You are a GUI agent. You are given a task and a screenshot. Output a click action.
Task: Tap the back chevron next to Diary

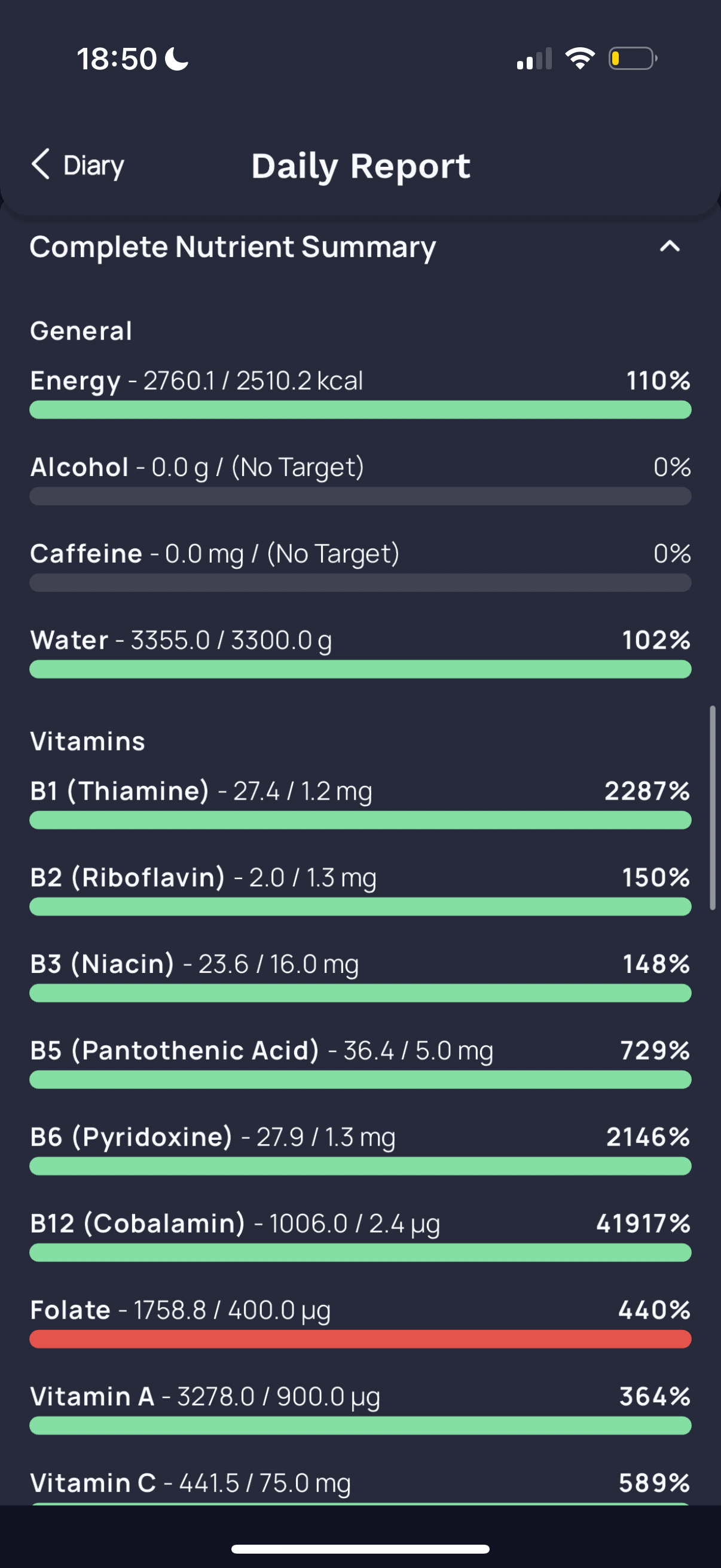click(41, 164)
